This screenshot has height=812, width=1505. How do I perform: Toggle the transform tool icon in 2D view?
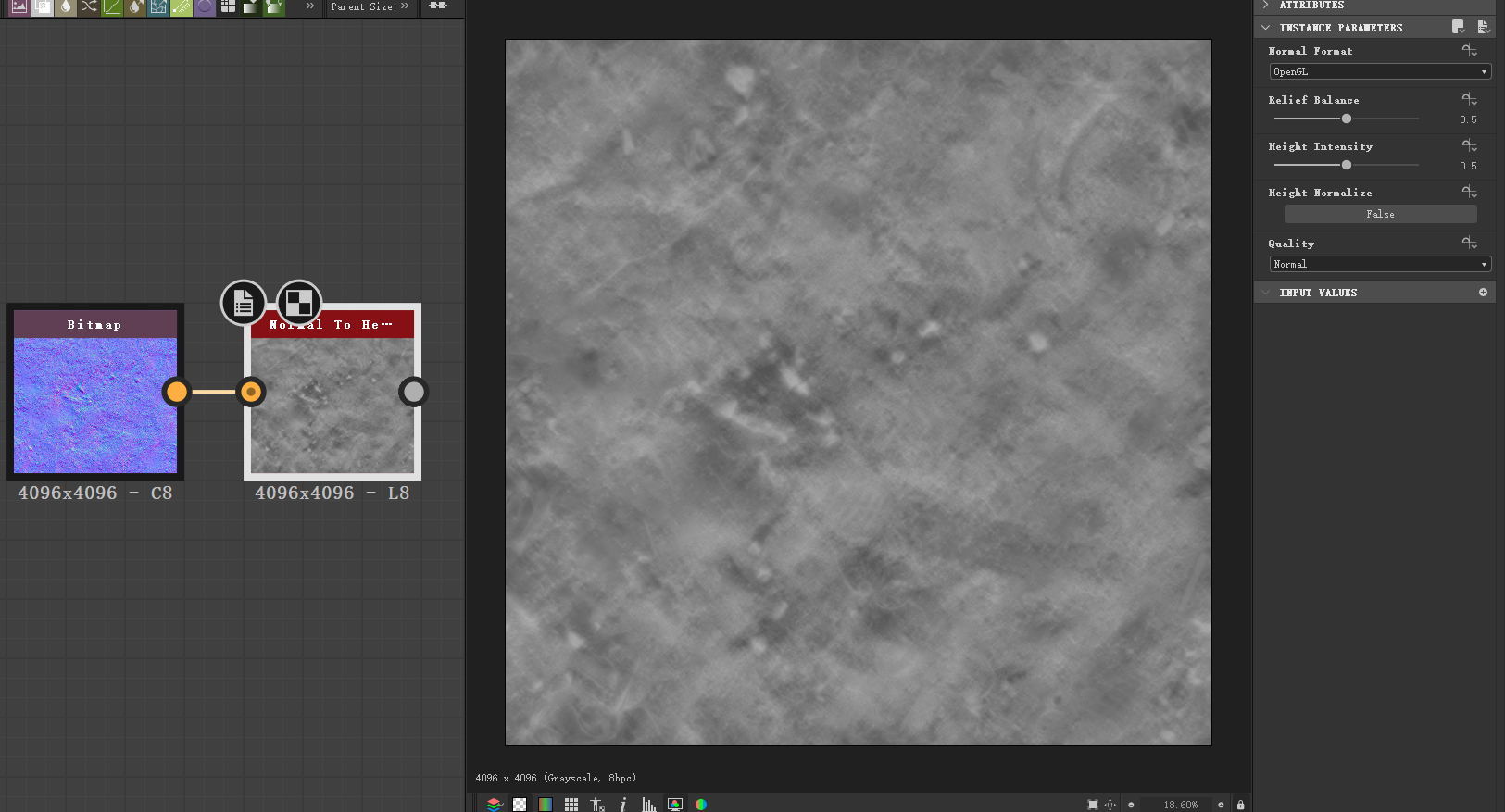click(597, 804)
